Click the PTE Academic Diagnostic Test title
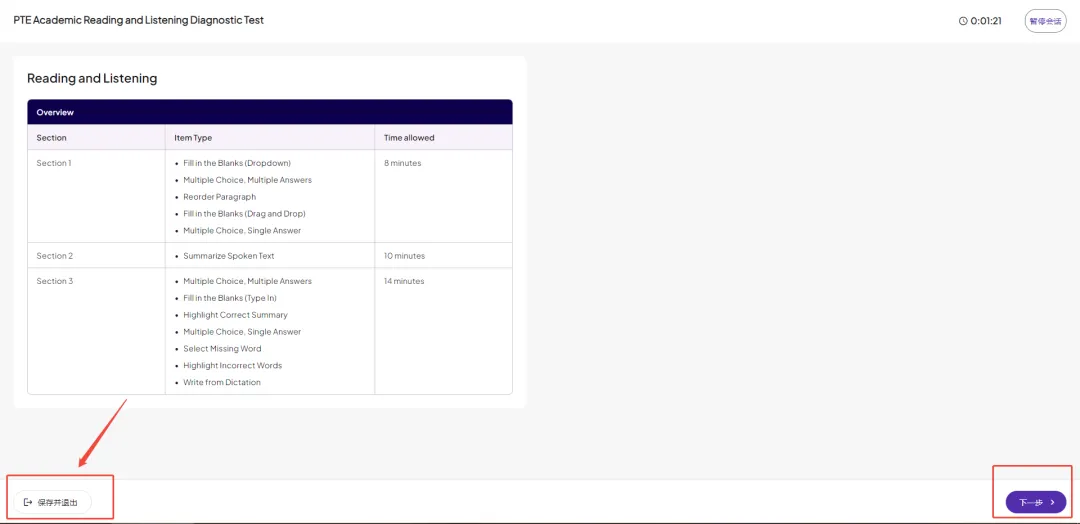 (x=138, y=20)
